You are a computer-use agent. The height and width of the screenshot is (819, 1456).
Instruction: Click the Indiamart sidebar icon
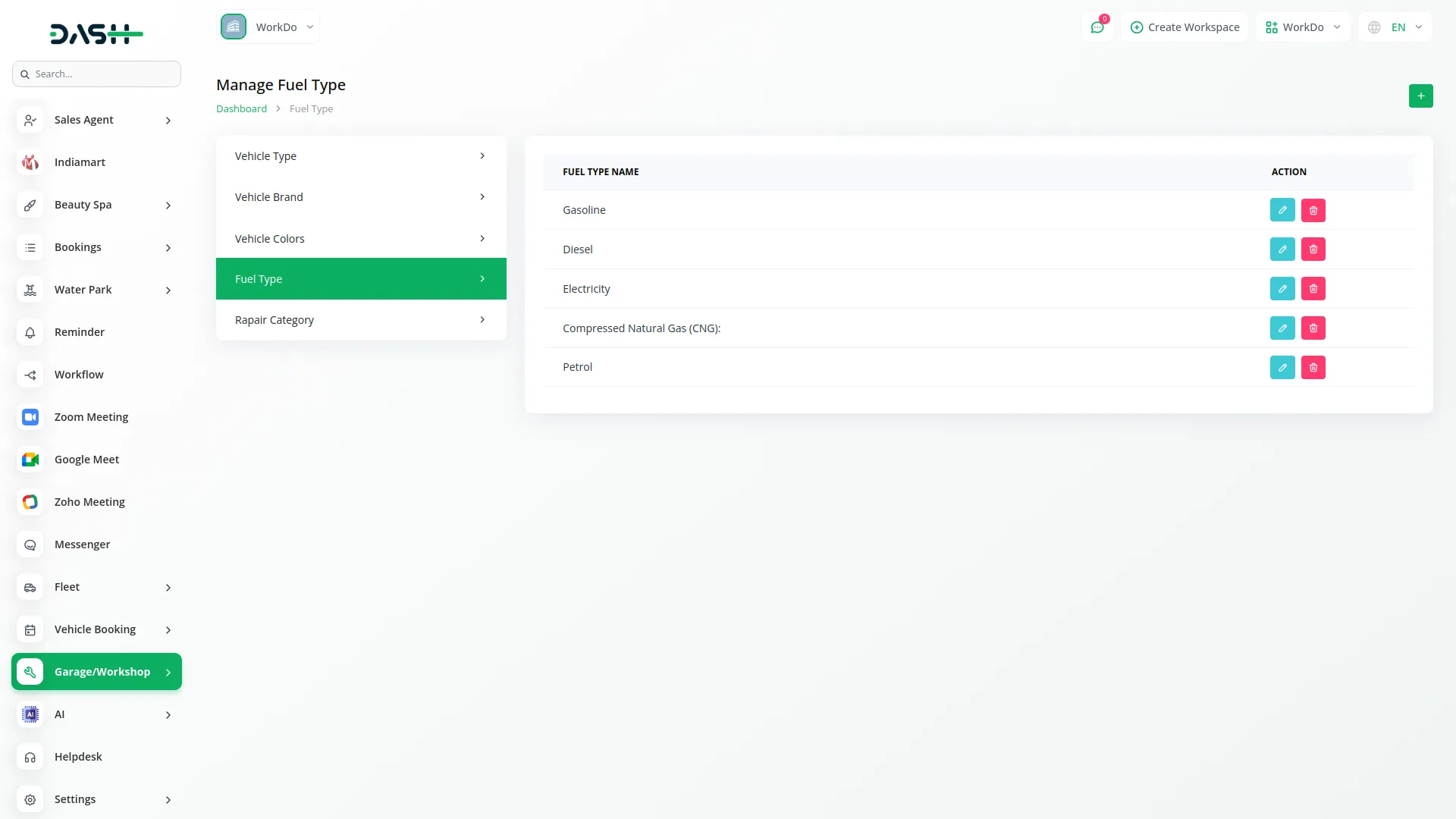(30, 162)
